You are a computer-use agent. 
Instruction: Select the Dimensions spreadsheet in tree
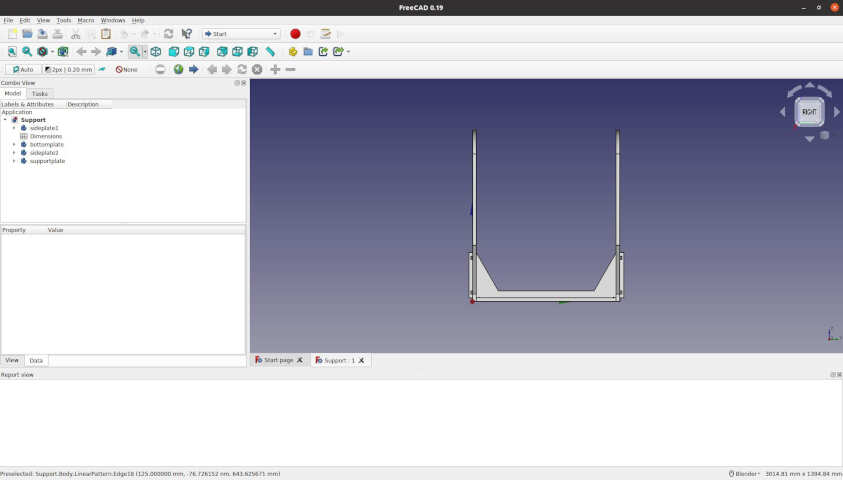tap(46, 137)
